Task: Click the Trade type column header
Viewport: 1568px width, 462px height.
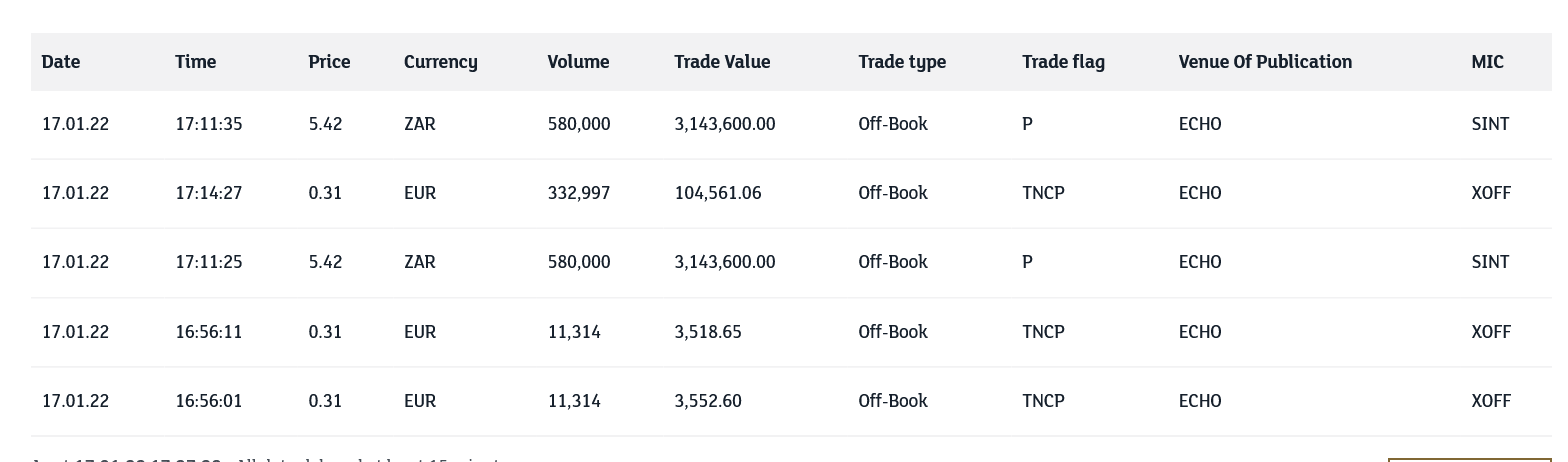Action: tap(901, 62)
